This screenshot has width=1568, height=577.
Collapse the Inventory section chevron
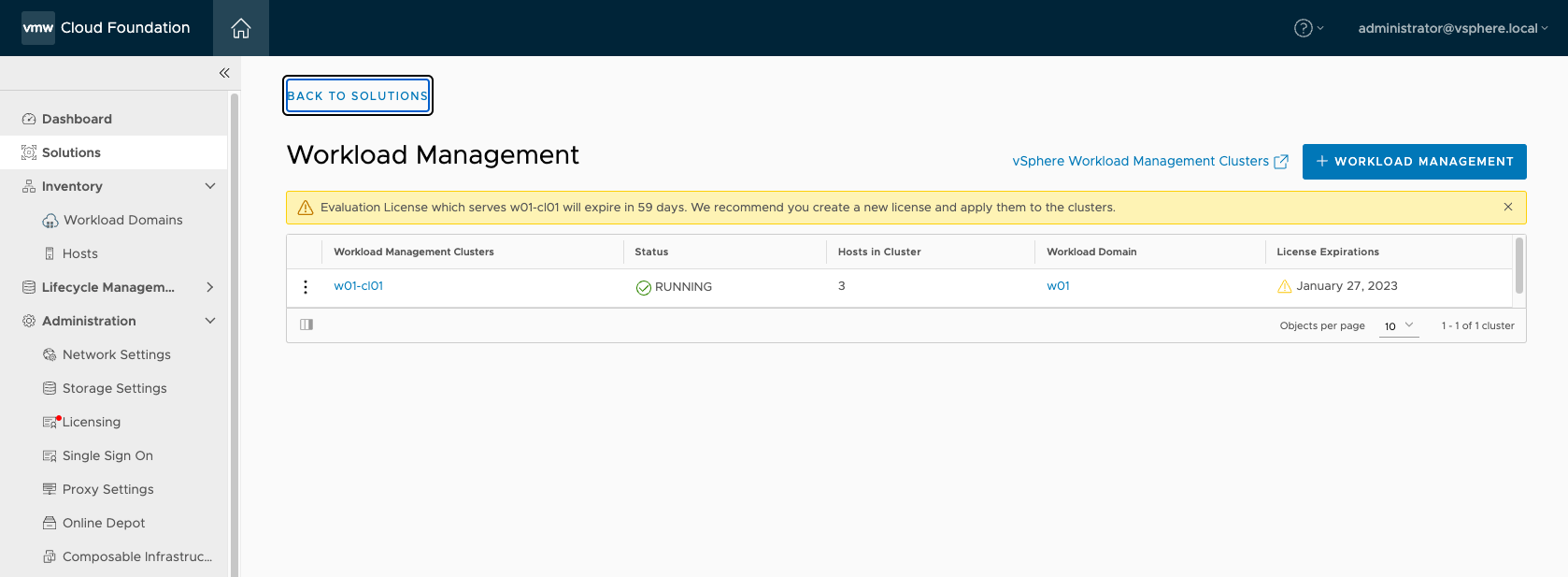(x=210, y=186)
